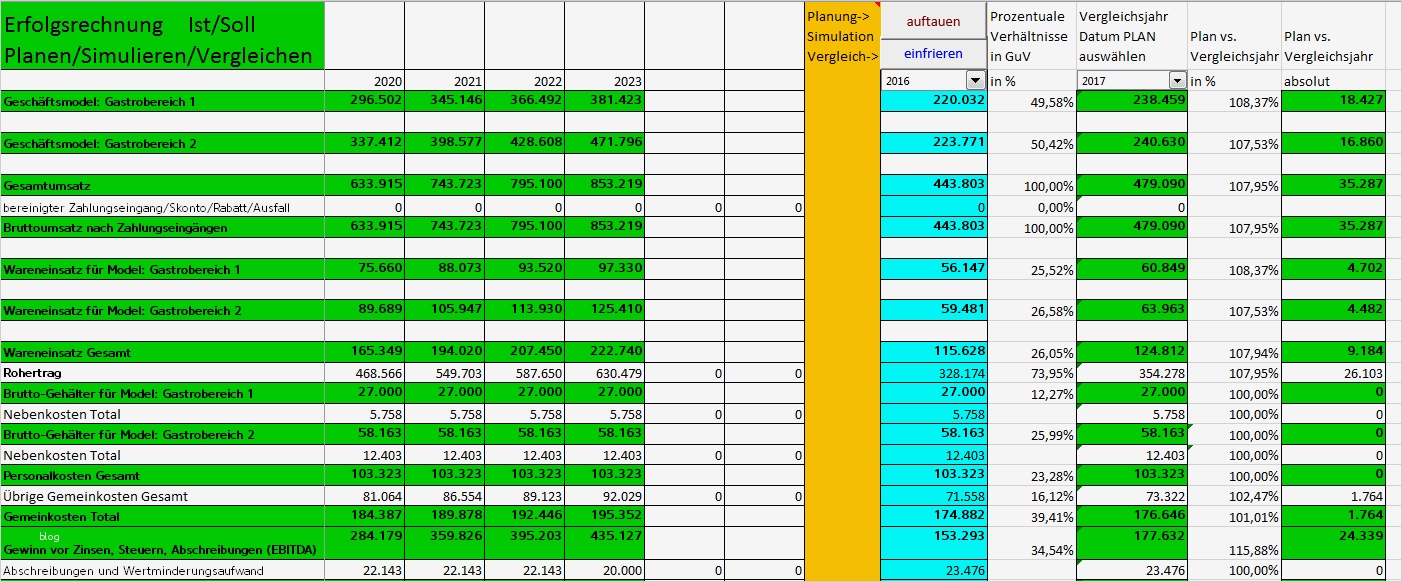
Task: Select the 'Rohertrag' row label
Action: [162, 372]
